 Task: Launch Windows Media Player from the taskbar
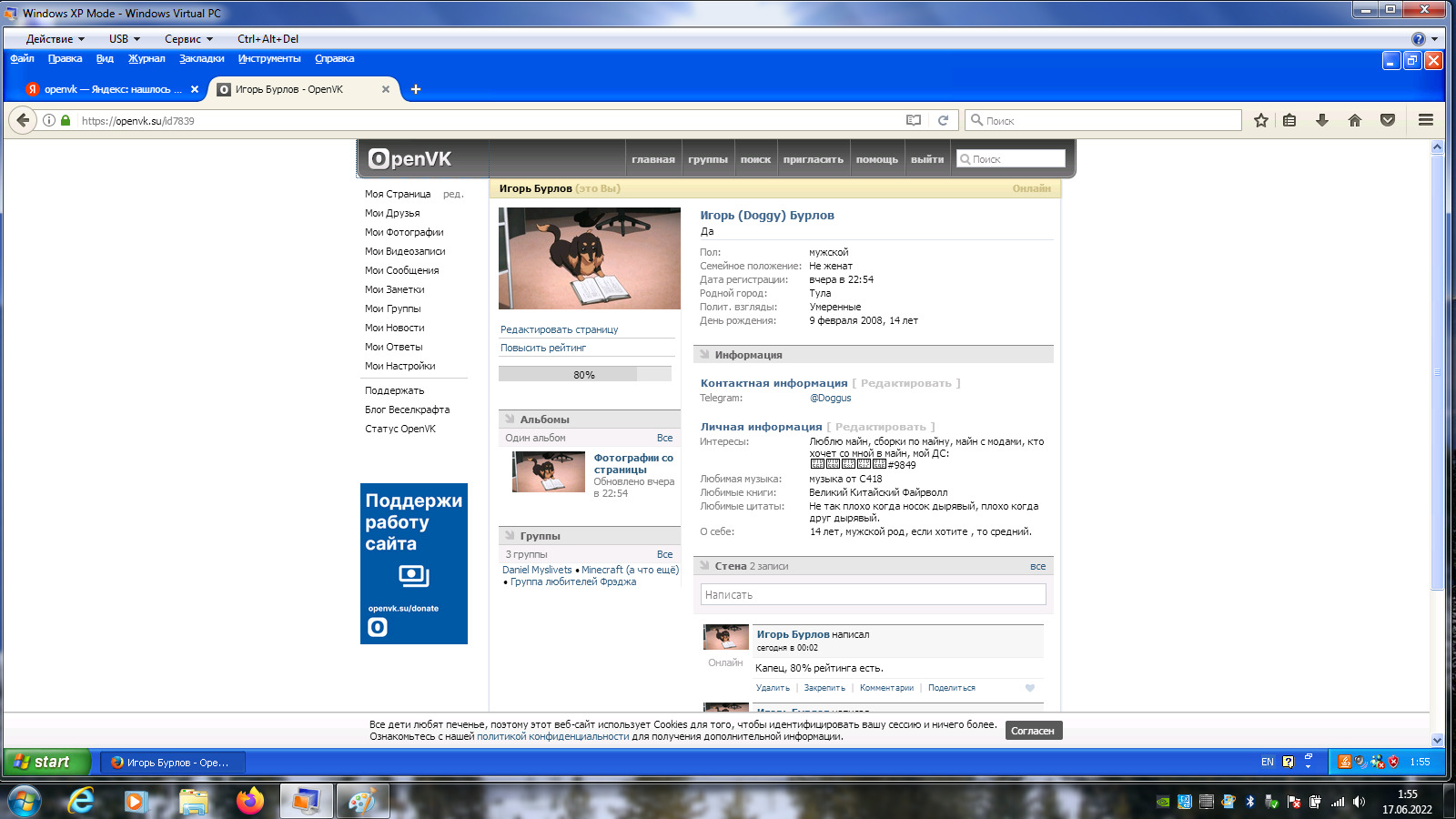[x=136, y=801]
